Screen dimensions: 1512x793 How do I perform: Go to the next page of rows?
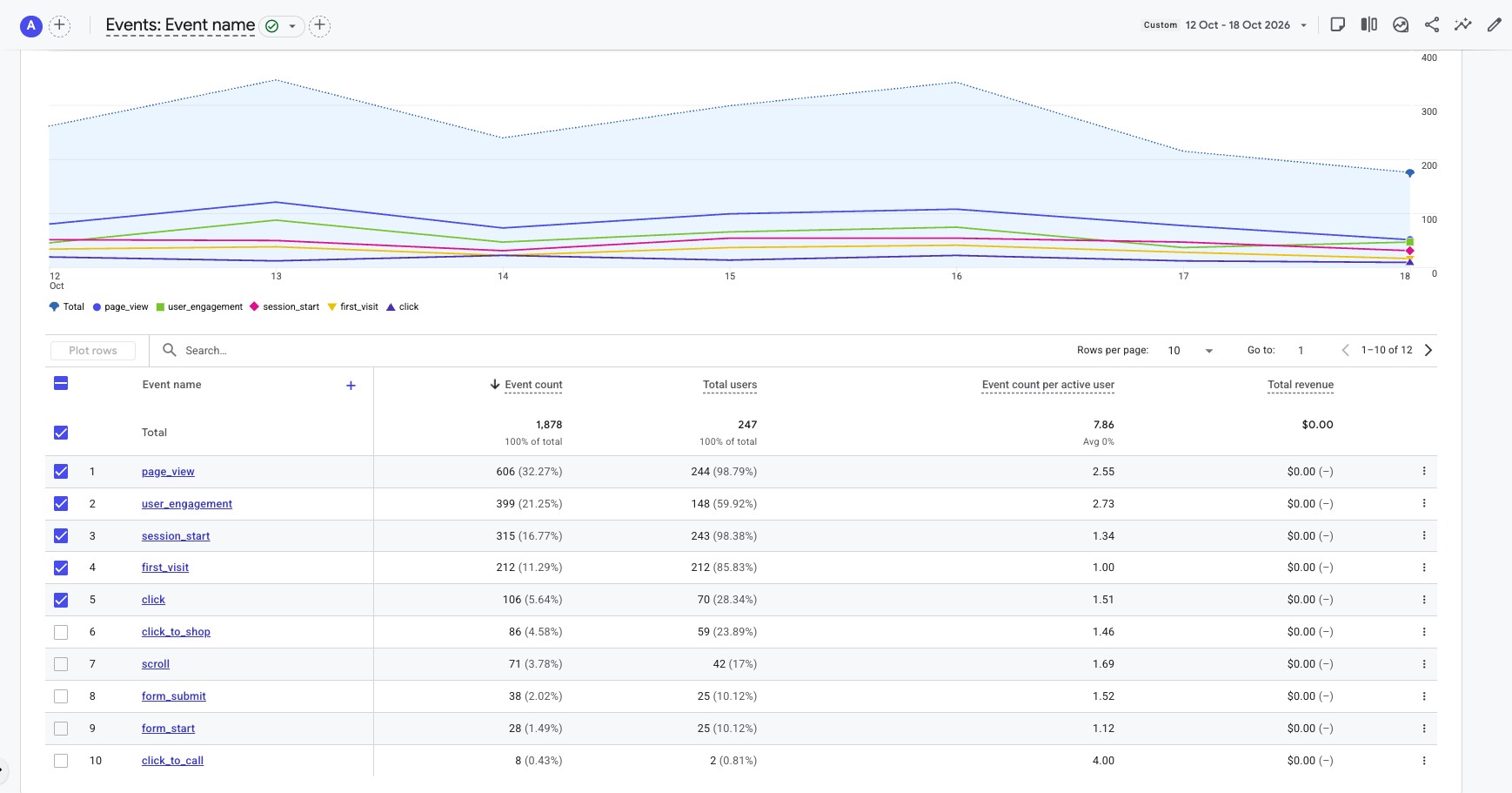click(x=1428, y=350)
